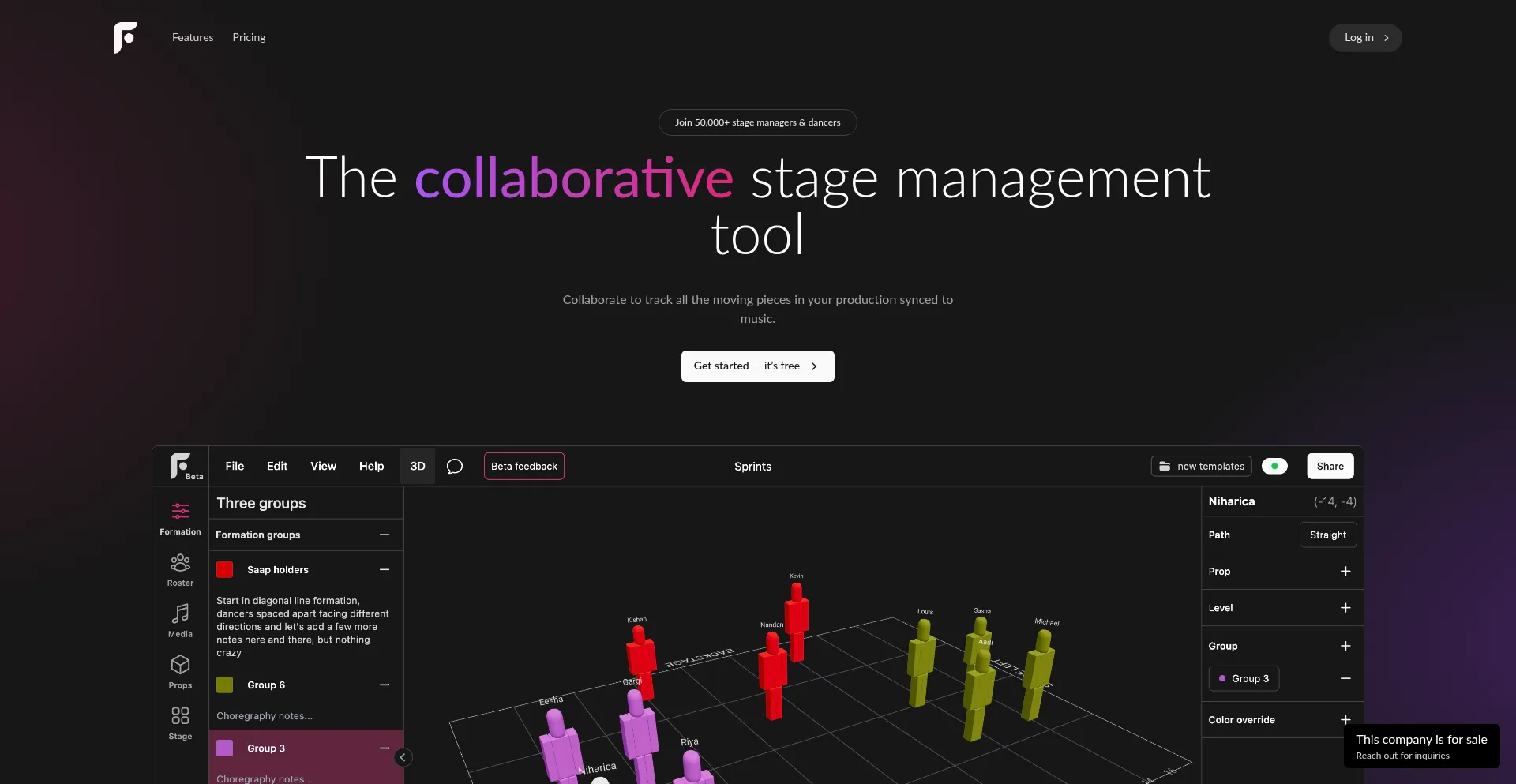Open the Stage sidebar panel
The width and height of the screenshot is (1516, 784).
180,724
